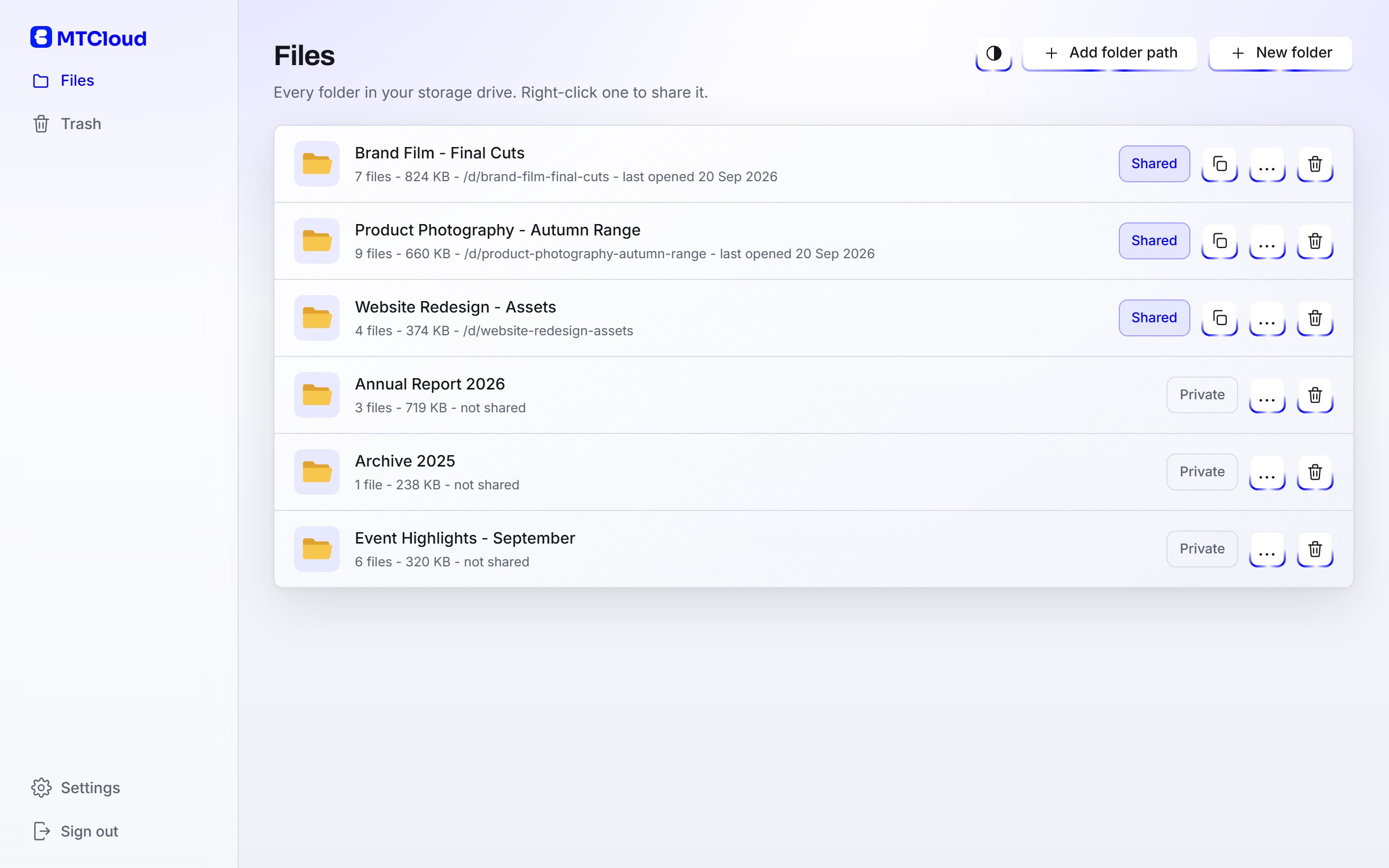Delete the Annual Report 2026 folder
This screenshot has height=868, width=1389.
1315,395
